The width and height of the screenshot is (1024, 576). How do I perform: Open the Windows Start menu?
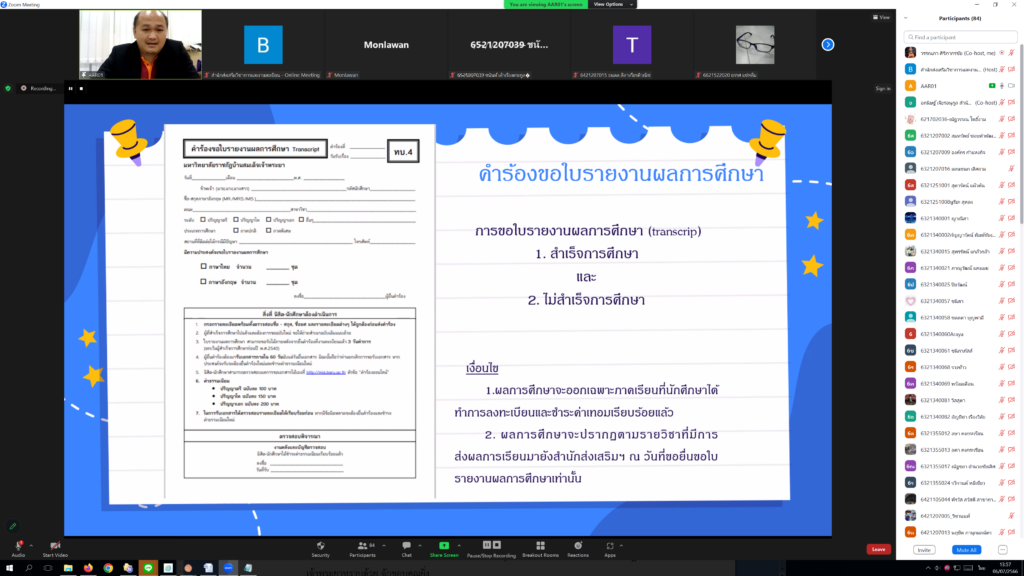point(8,568)
